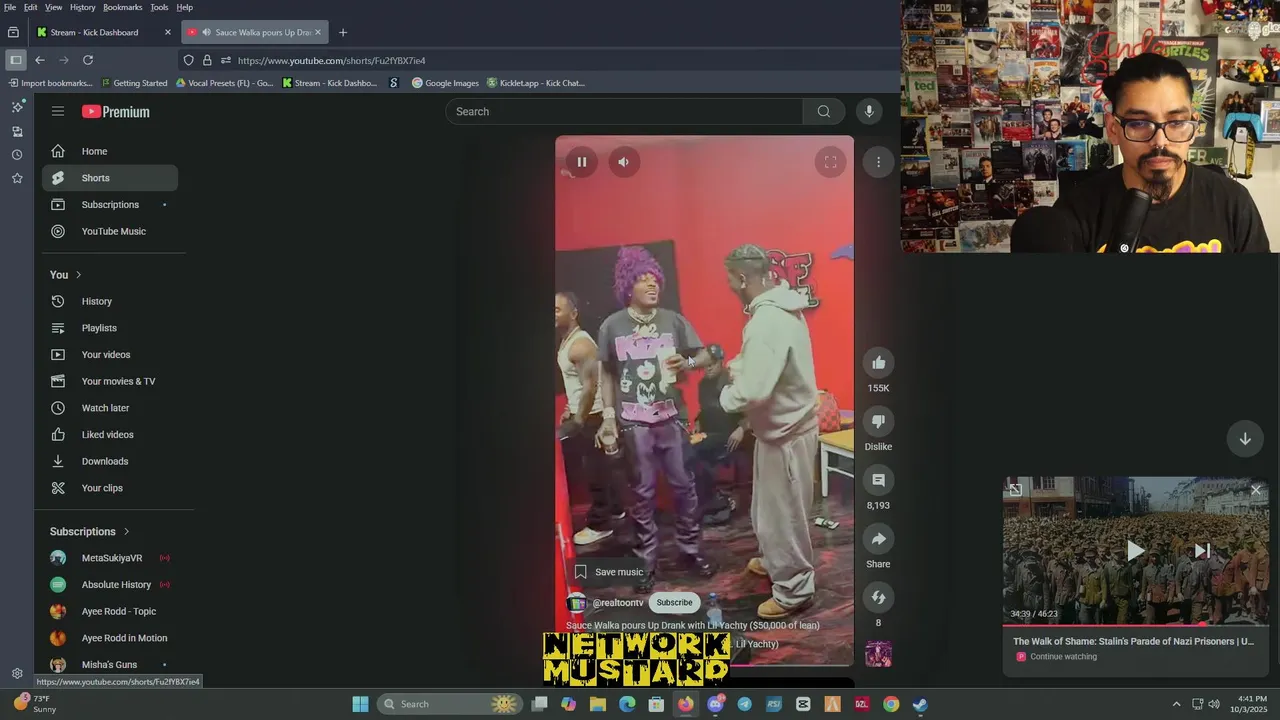The width and height of the screenshot is (1280, 720).
Task: Go back in browser history
Action: tap(40, 60)
